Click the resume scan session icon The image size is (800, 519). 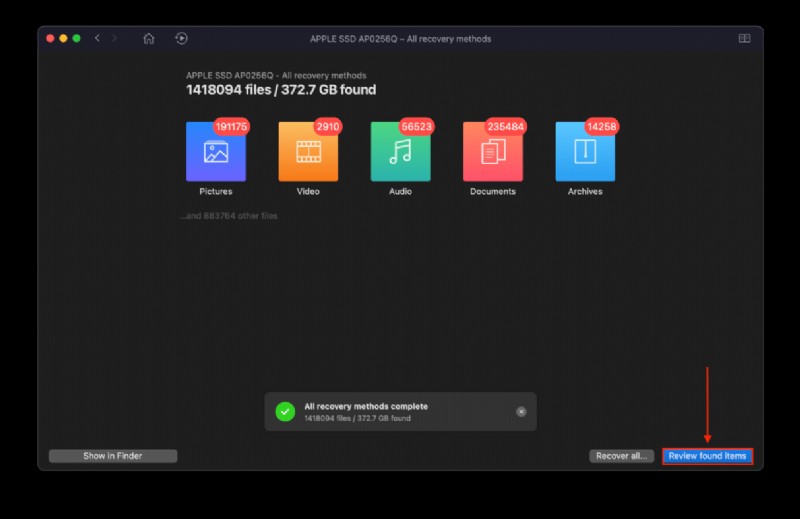point(181,38)
